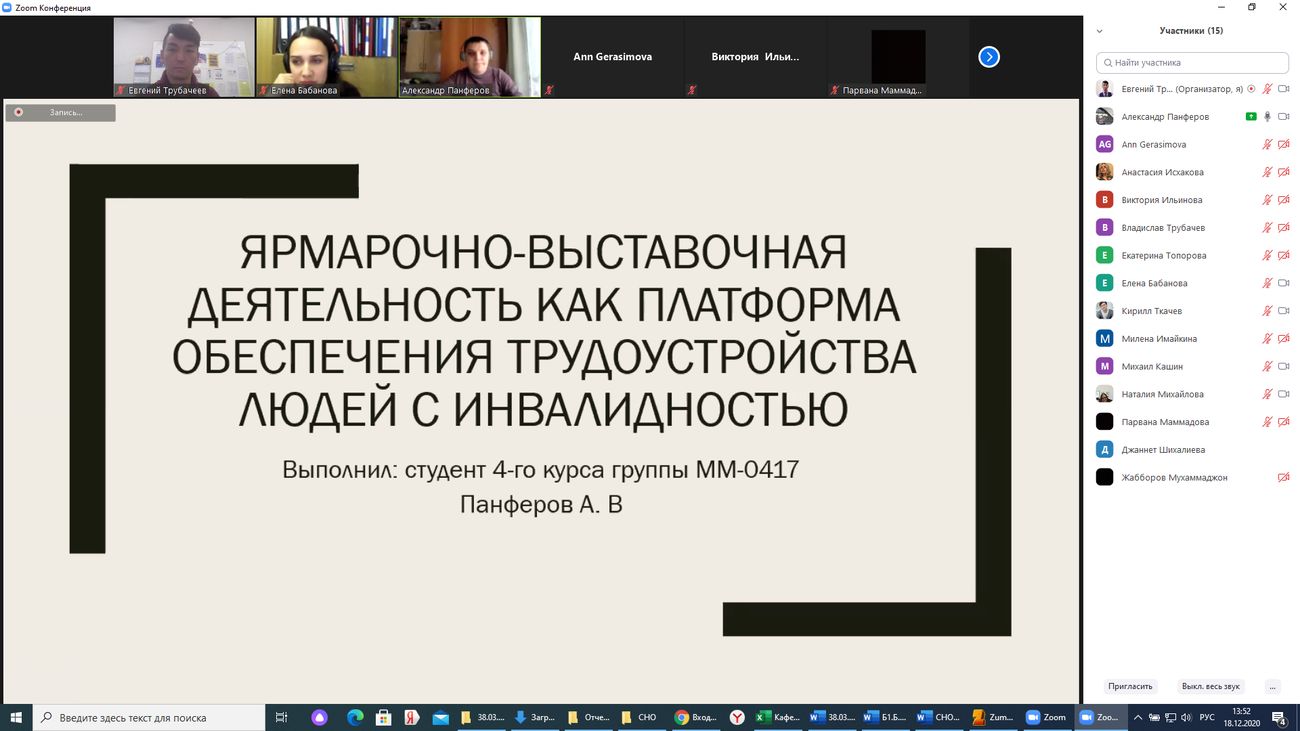Screen dimensions: 1300x731
Task: Click the microphone icon for Александр Панферов
Action: 1267,117
